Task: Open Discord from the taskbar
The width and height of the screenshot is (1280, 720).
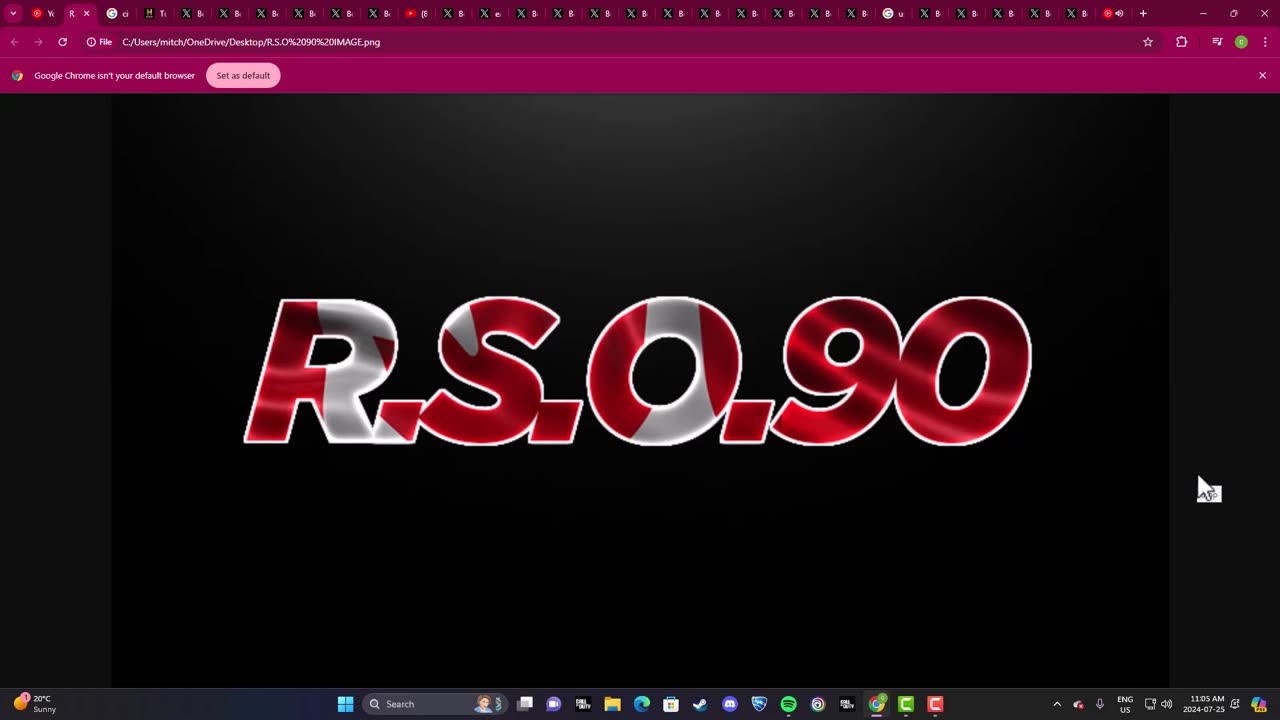Action: coord(730,704)
